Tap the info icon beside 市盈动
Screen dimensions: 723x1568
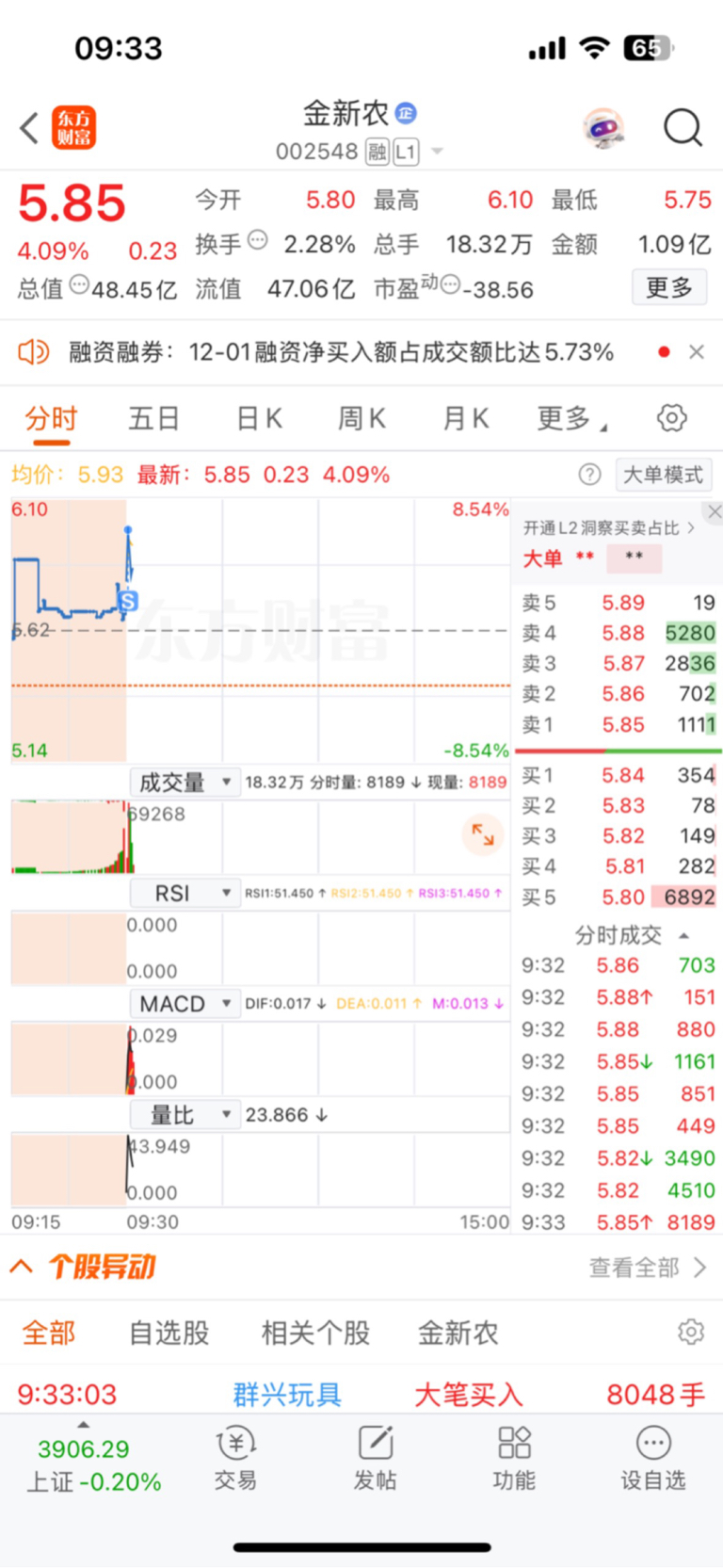click(x=450, y=283)
